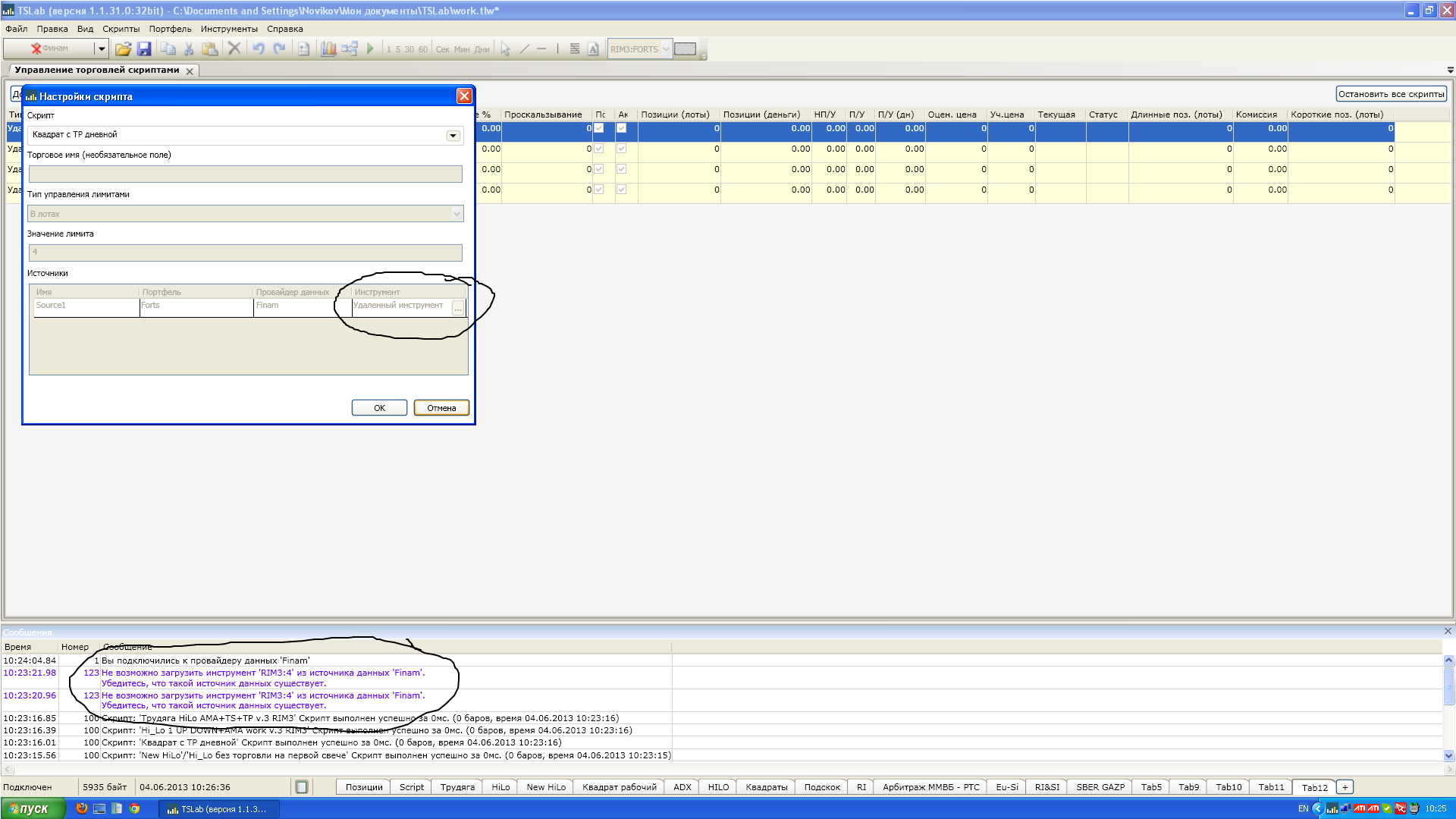The width and height of the screenshot is (1456, 819).
Task: Click the save diskette toolbar icon
Action: tap(144, 49)
